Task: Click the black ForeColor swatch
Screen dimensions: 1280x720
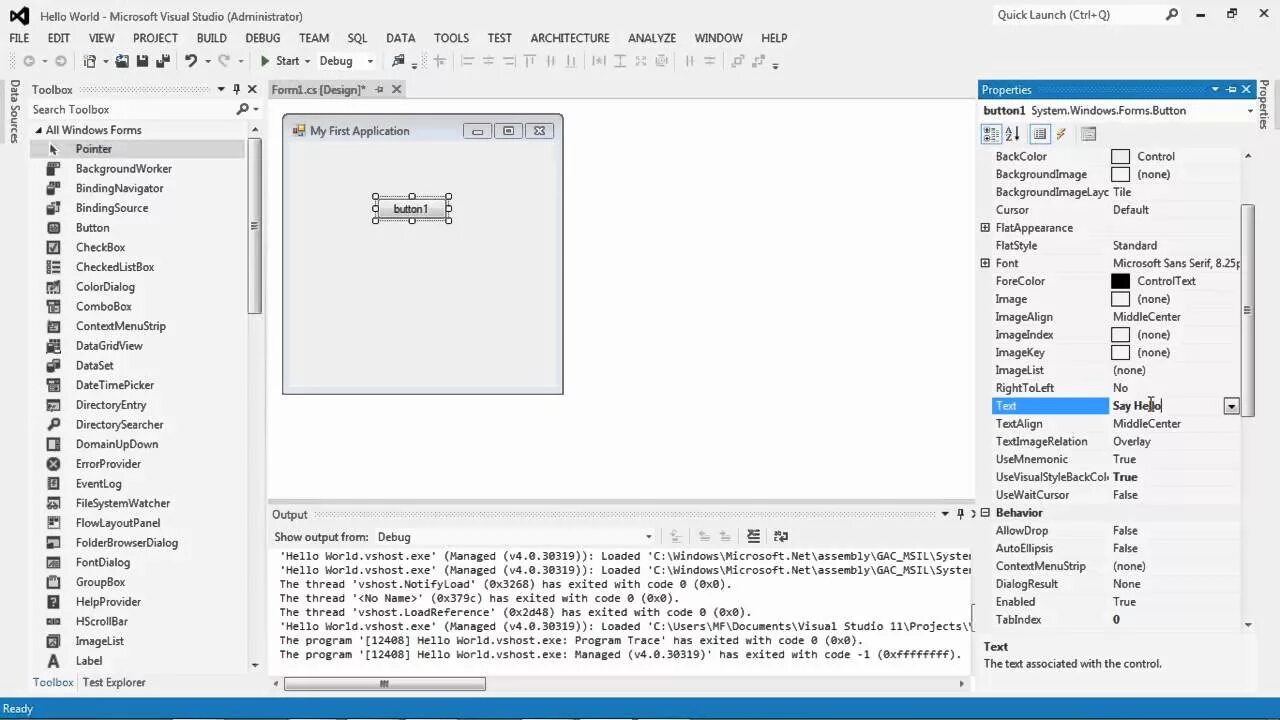Action: [1120, 282]
